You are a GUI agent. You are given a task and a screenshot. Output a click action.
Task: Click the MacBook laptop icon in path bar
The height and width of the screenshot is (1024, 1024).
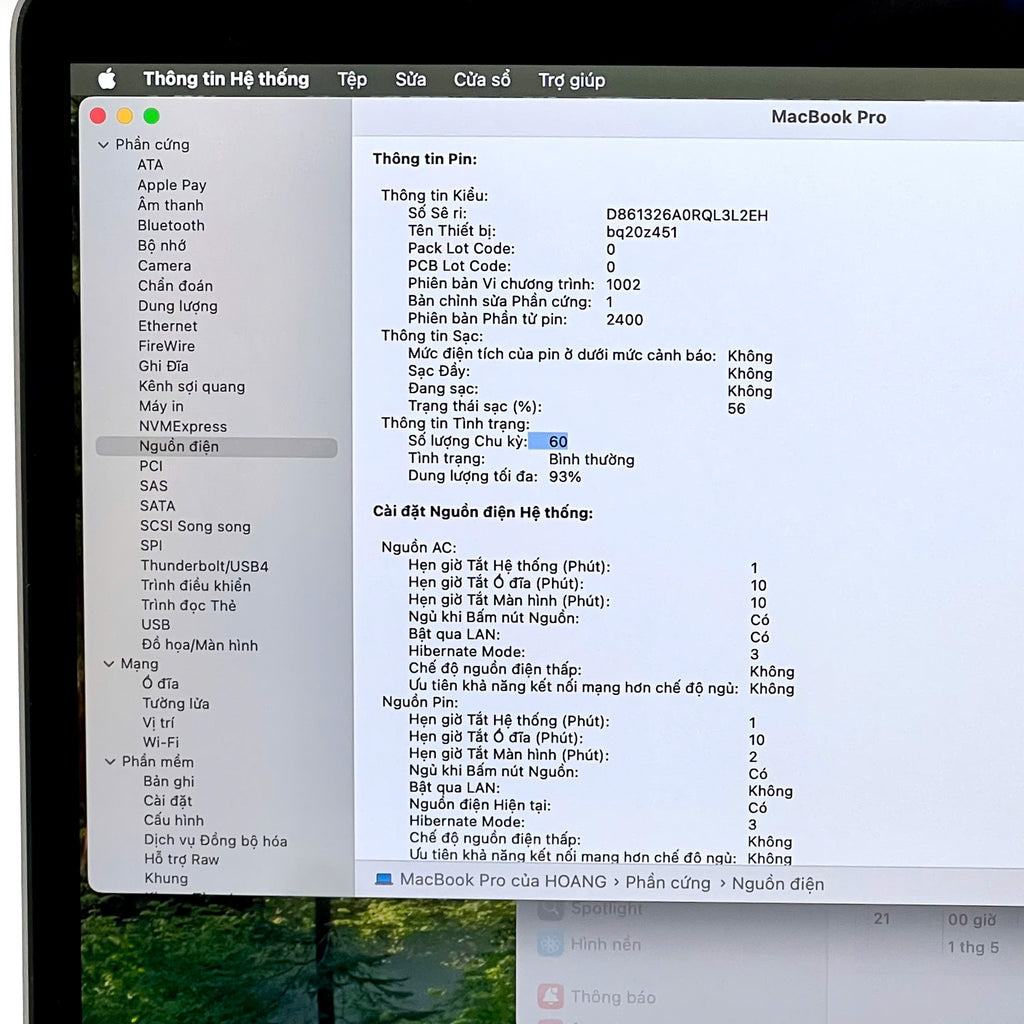384,879
